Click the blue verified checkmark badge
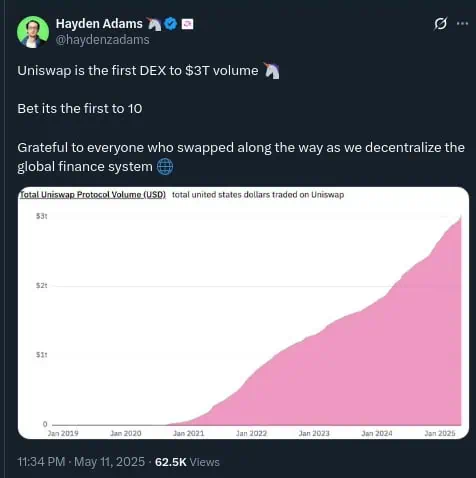 point(171,24)
